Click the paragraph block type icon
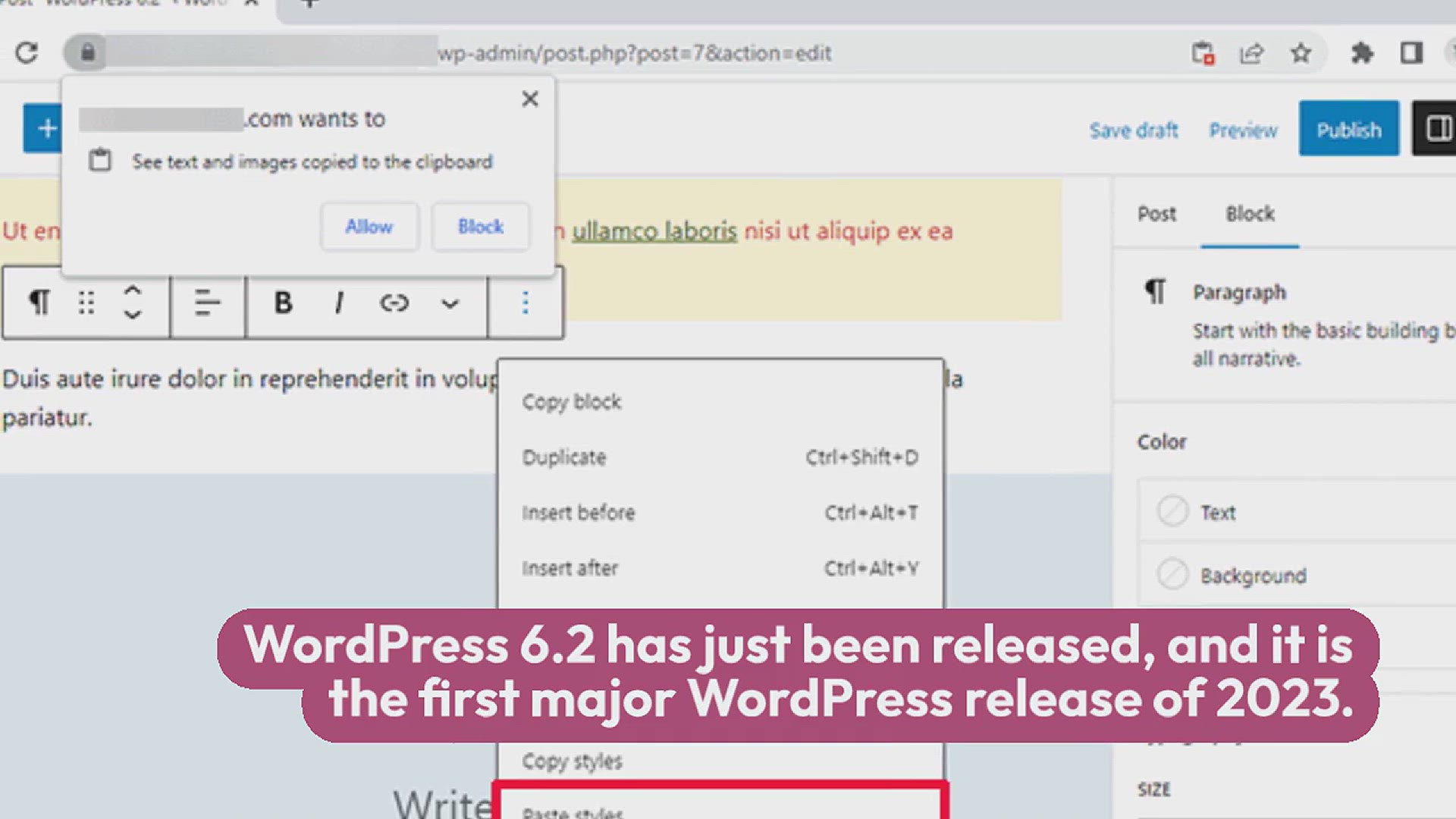This screenshot has width=1456, height=819. point(39,303)
